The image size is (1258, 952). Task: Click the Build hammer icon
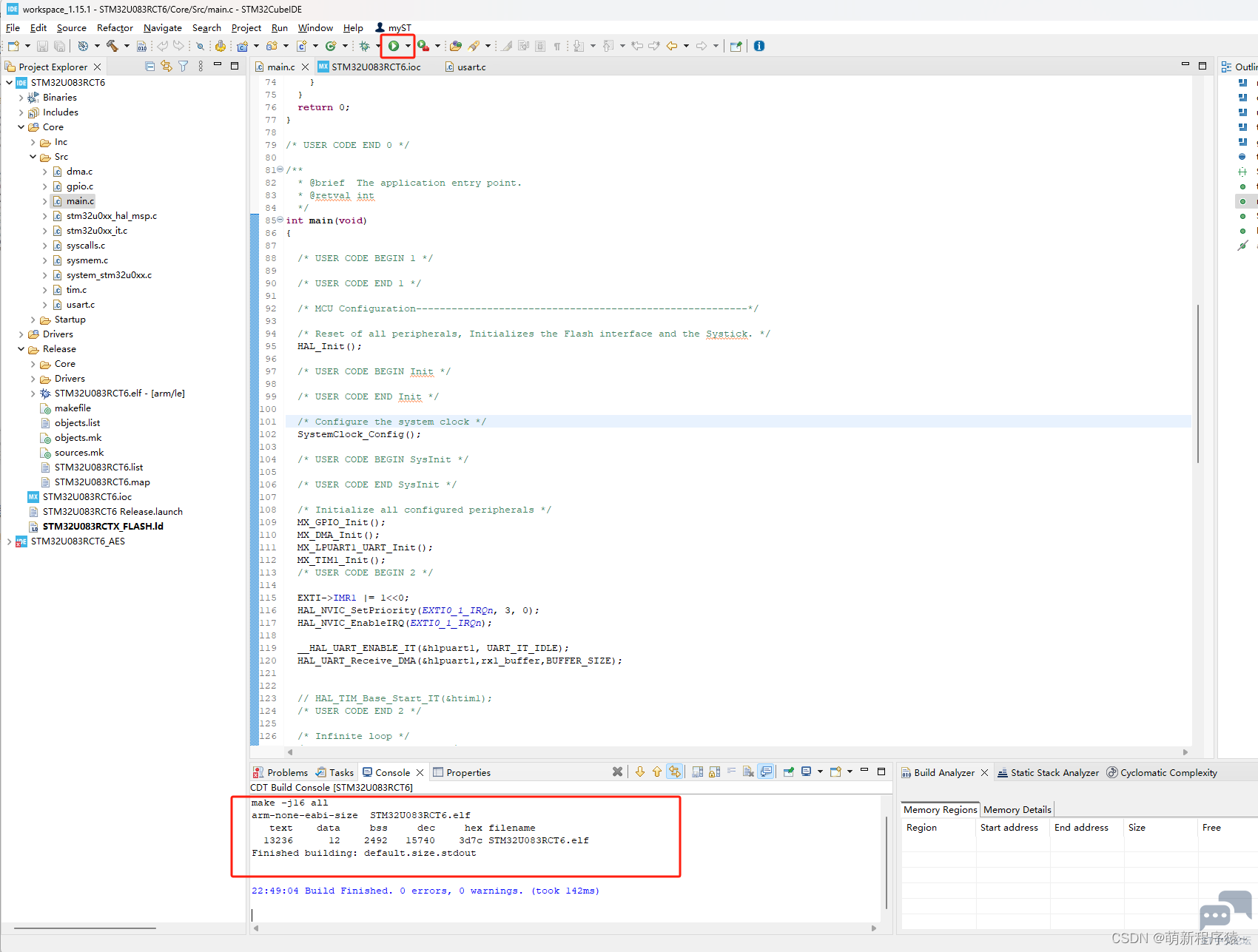pyautogui.click(x=112, y=46)
